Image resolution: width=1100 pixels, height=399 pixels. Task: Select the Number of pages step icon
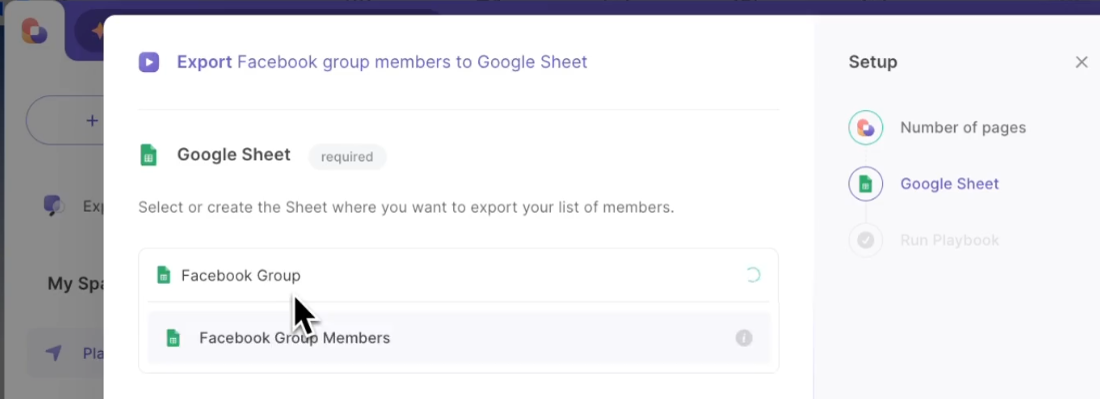tap(866, 128)
